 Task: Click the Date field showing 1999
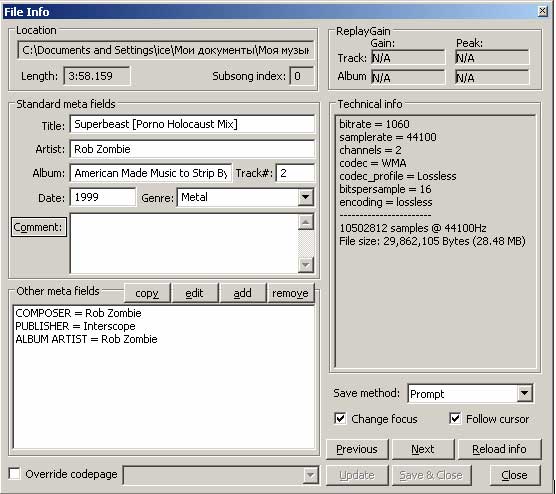click(103, 197)
